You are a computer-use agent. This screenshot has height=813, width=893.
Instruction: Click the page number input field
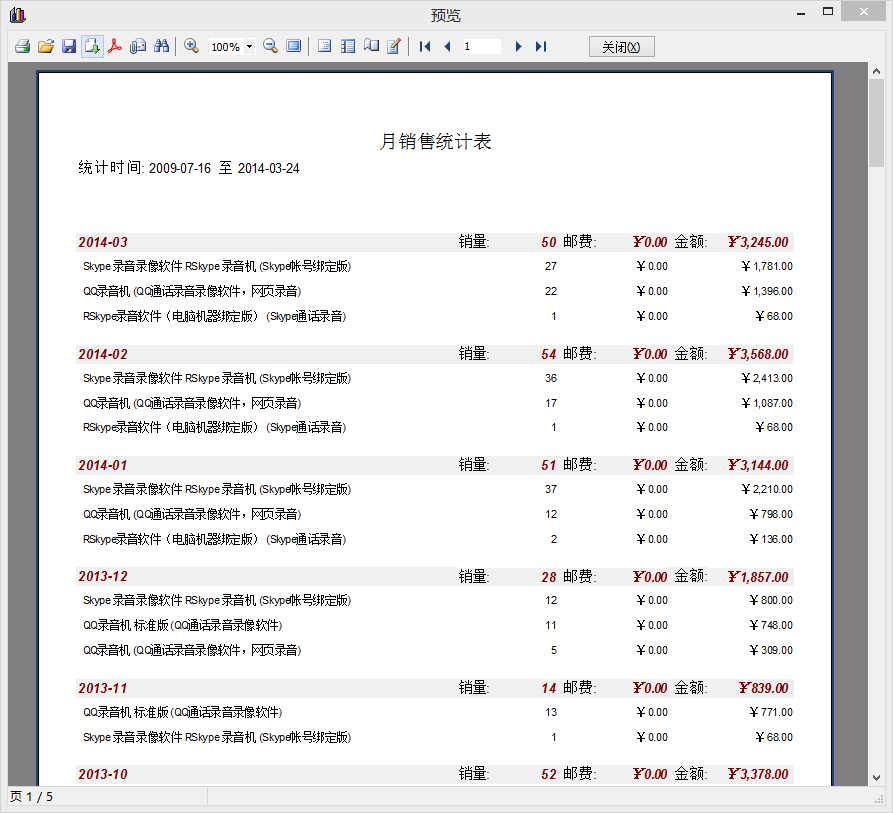(480, 46)
